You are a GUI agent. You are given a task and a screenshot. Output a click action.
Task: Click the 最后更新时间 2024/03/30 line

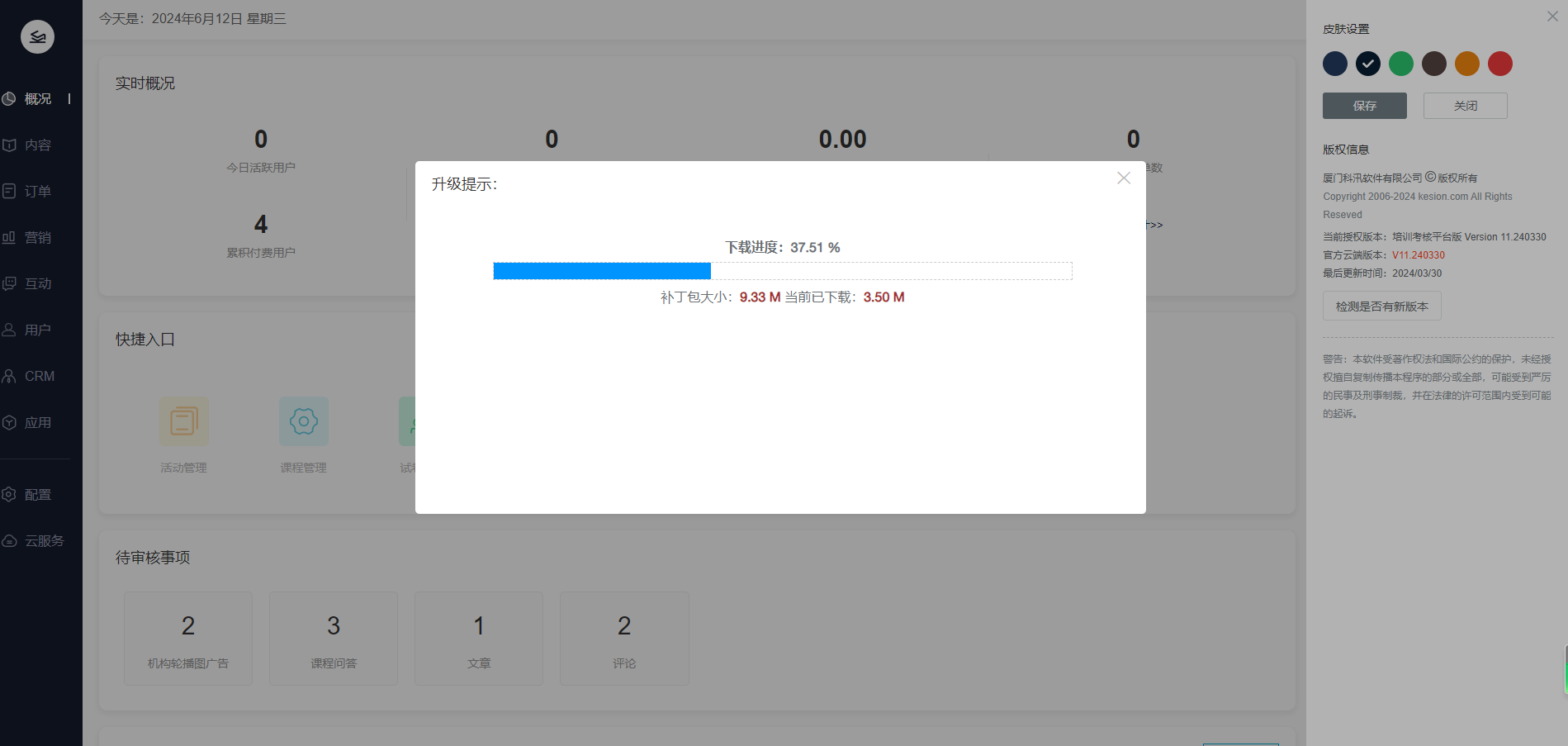pos(1382,273)
